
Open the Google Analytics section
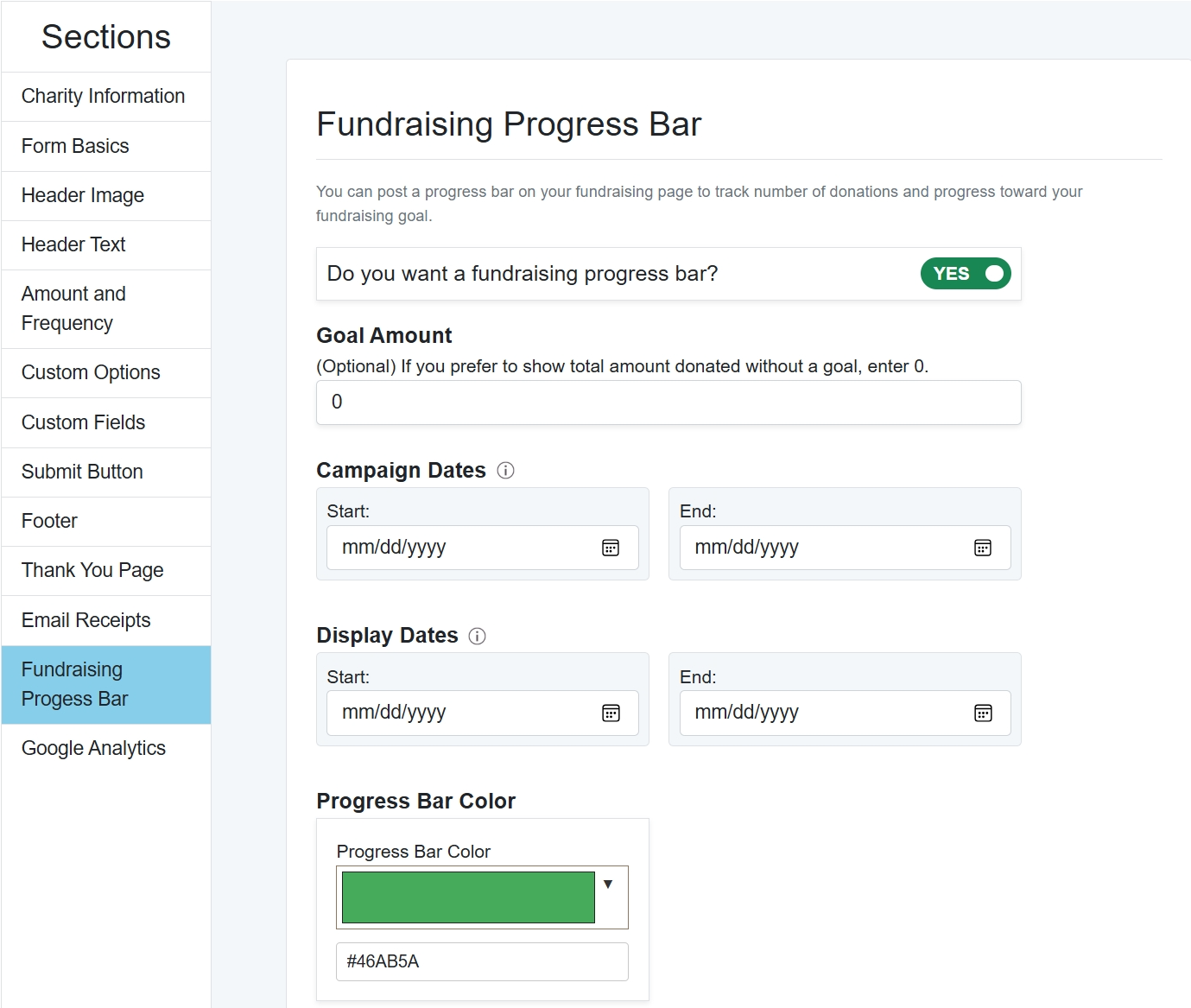[x=93, y=749]
